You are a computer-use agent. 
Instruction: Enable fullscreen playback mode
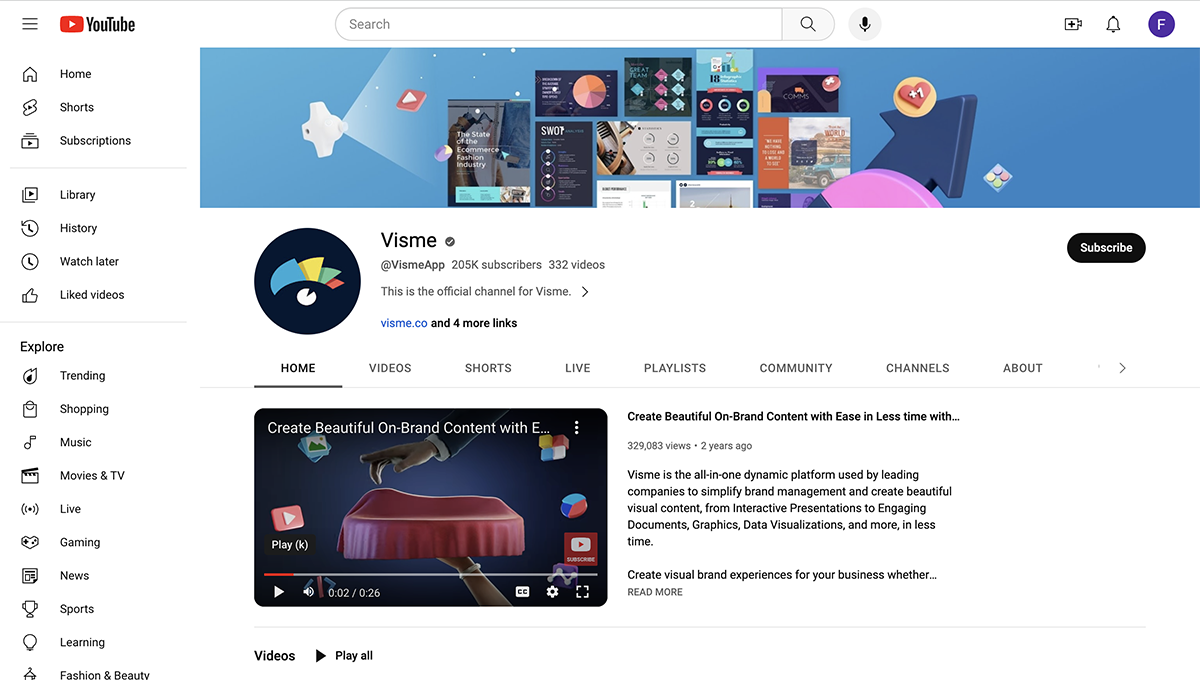click(x=583, y=591)
